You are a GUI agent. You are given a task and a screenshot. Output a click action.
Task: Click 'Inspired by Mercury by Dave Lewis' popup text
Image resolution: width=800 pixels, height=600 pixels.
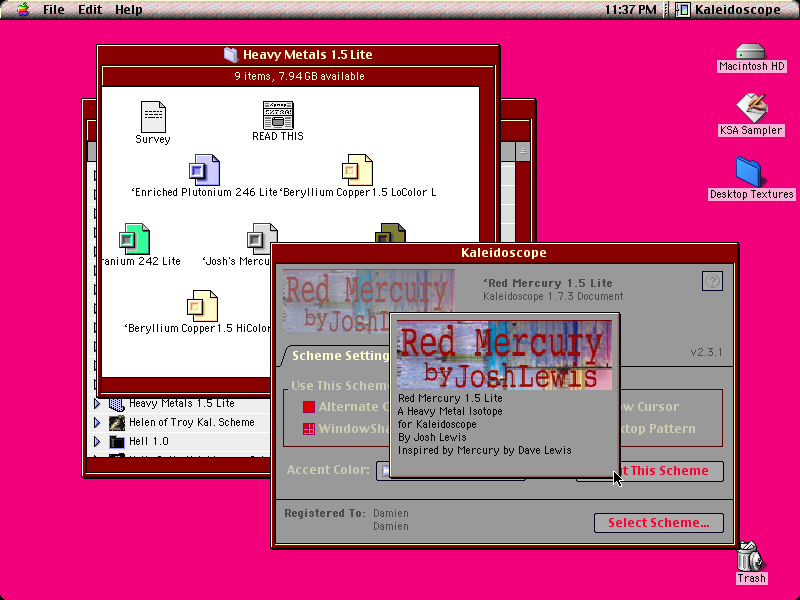pos(484,451)
